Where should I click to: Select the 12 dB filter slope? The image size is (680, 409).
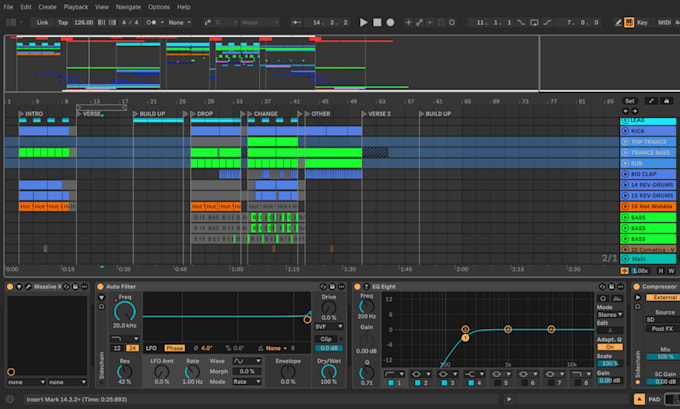click(x=117, y=348)
